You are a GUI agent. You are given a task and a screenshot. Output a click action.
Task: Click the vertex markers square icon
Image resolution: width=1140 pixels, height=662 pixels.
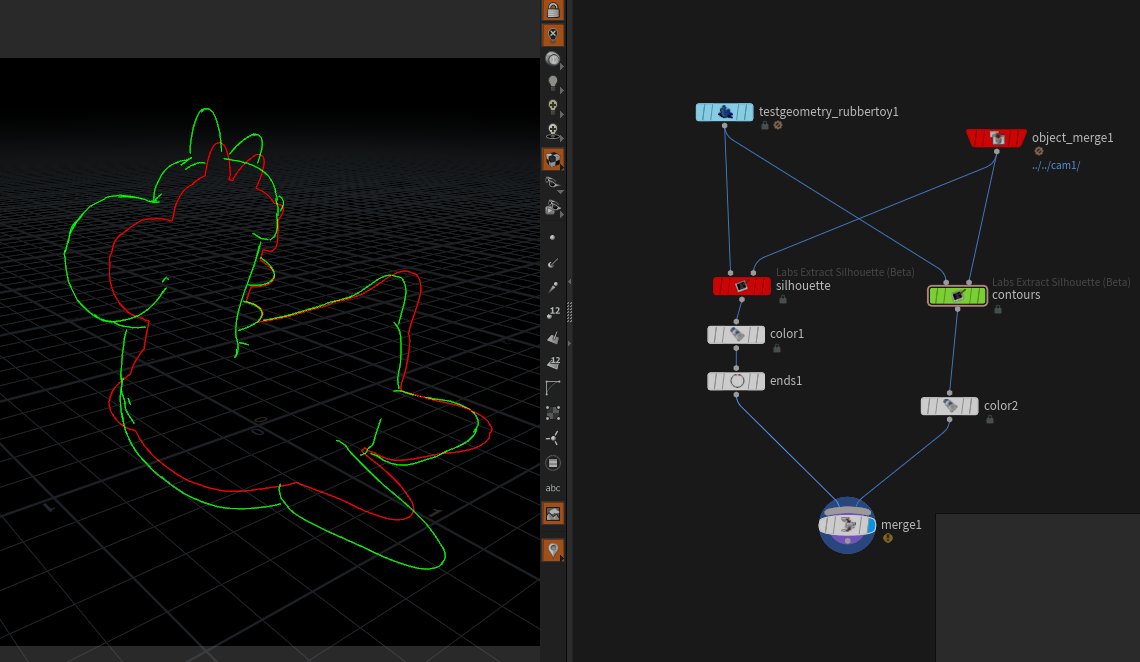[553, 413]
